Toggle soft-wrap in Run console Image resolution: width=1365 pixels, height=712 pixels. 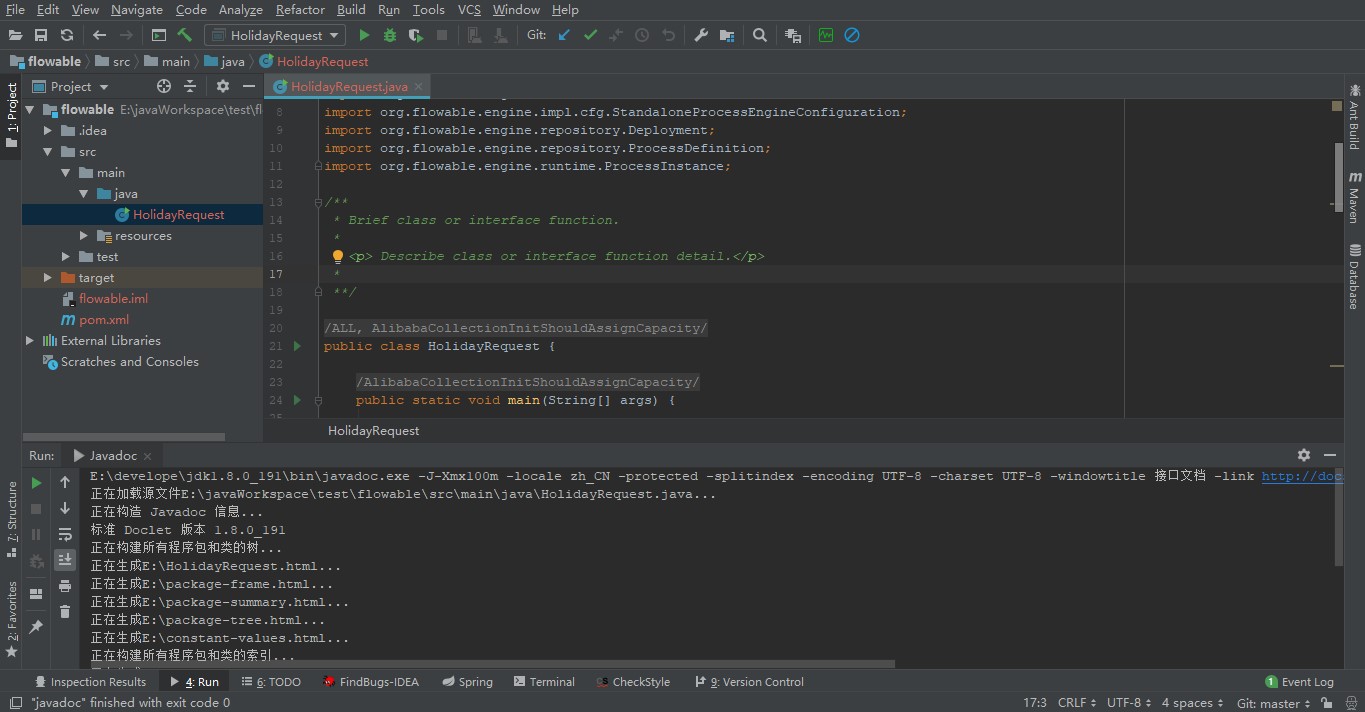(65, 534)
